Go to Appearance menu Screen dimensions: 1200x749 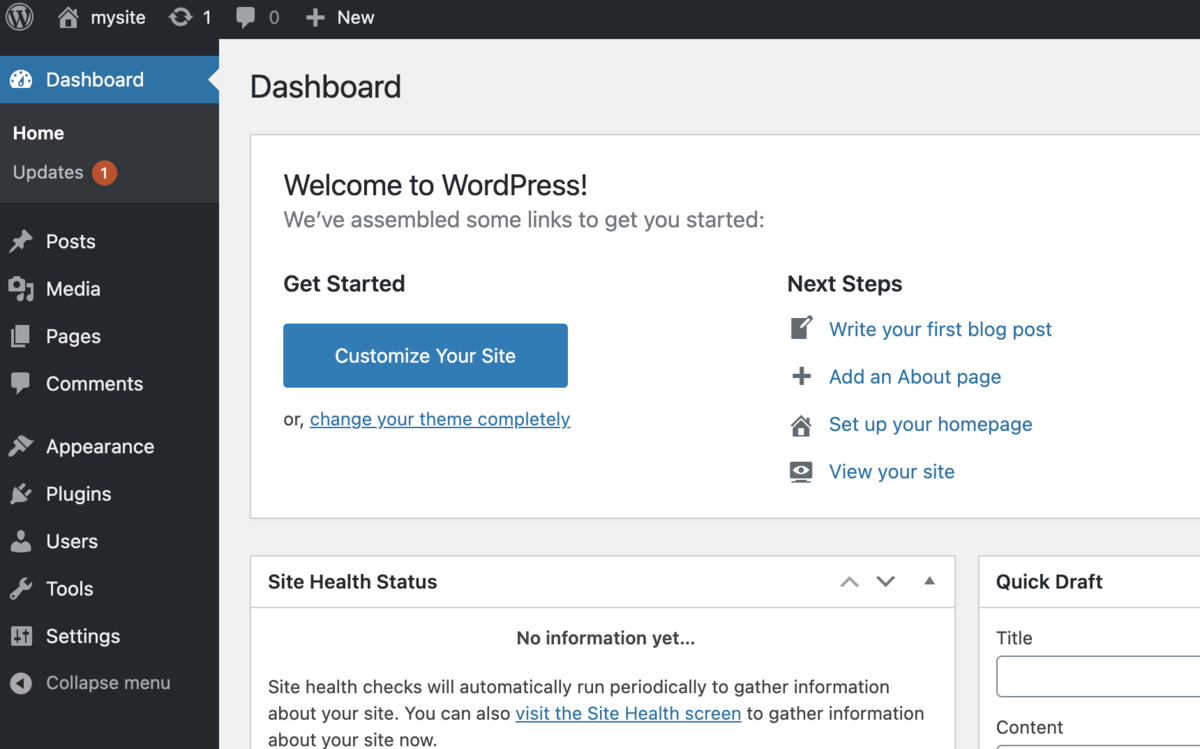(99, 447)
